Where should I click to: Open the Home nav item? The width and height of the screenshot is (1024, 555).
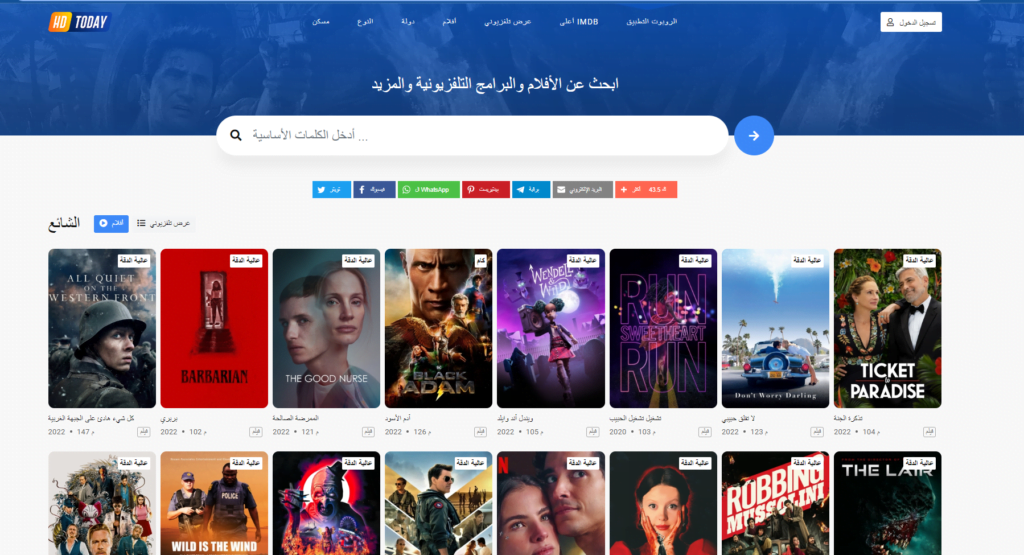pyautogui.click(x=321, y=22)
